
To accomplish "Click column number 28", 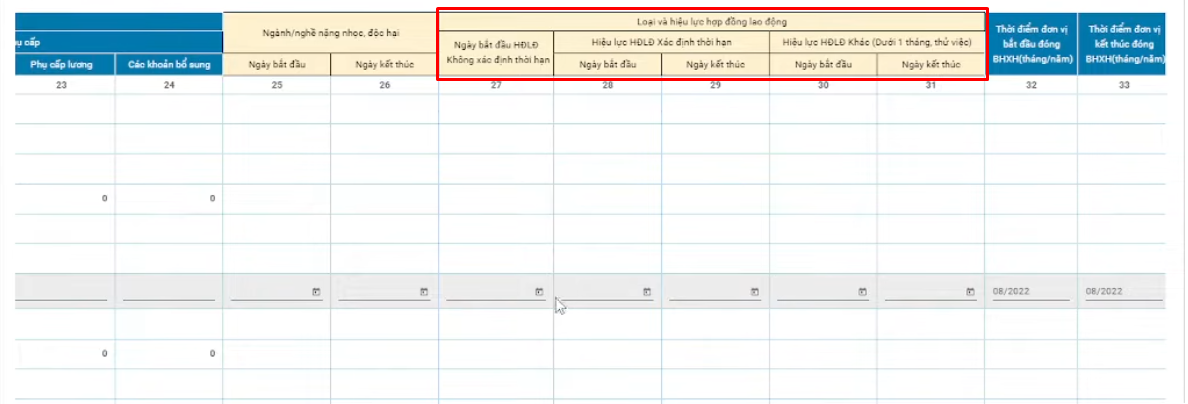I will 608,86.
